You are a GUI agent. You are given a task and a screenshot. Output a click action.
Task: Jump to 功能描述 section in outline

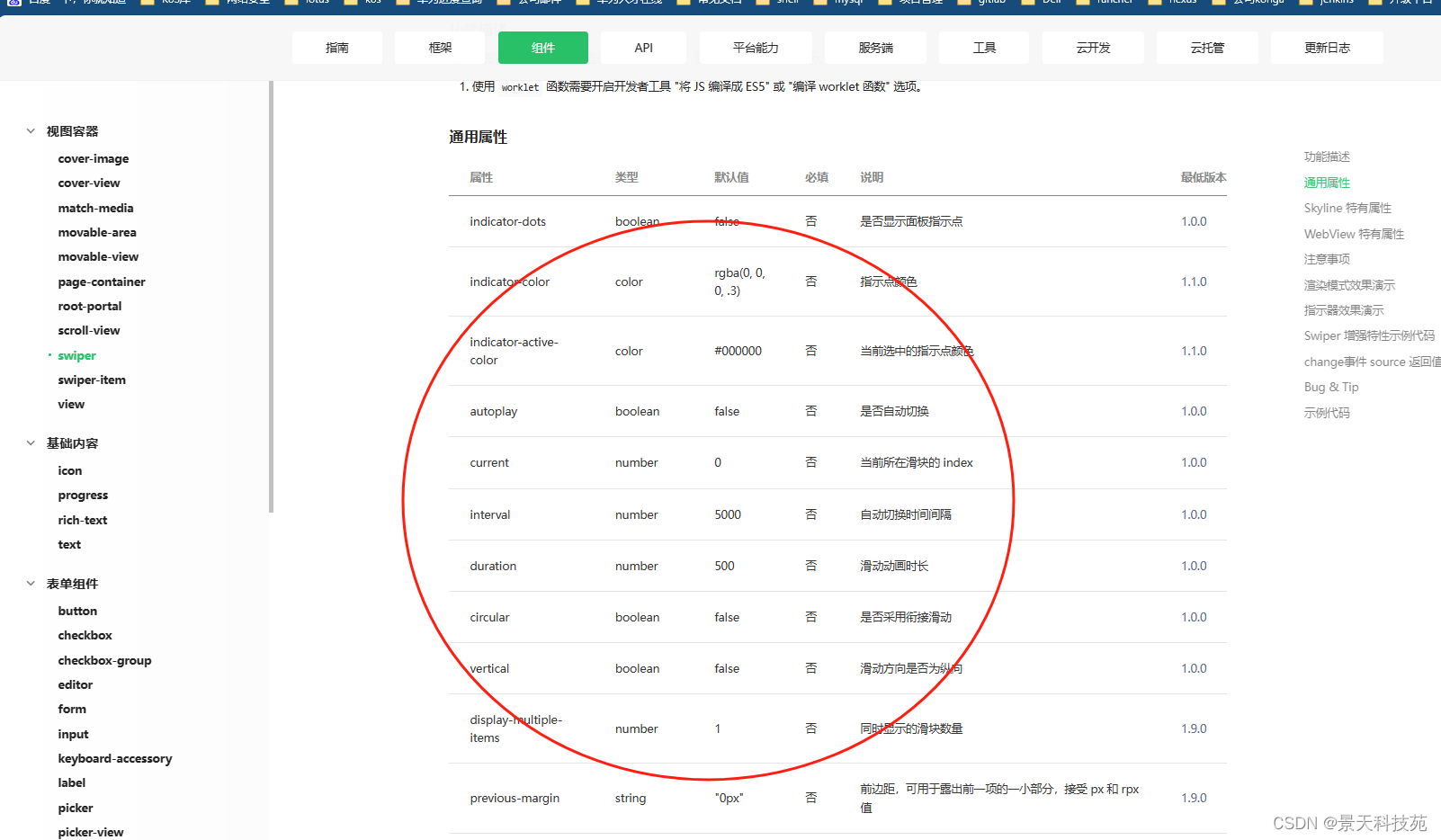tap(1327, 156)
